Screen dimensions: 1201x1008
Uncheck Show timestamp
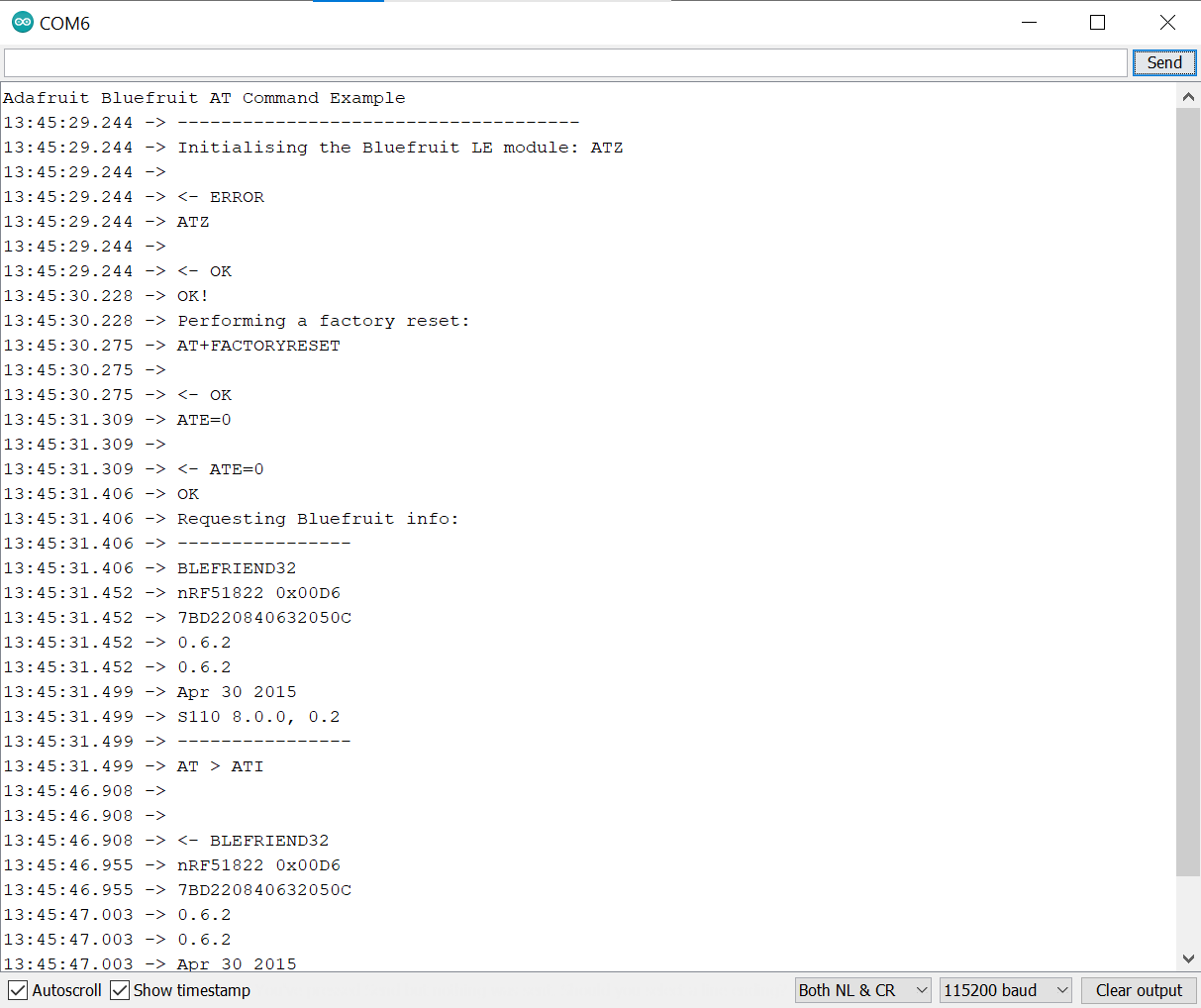[120, 990]
